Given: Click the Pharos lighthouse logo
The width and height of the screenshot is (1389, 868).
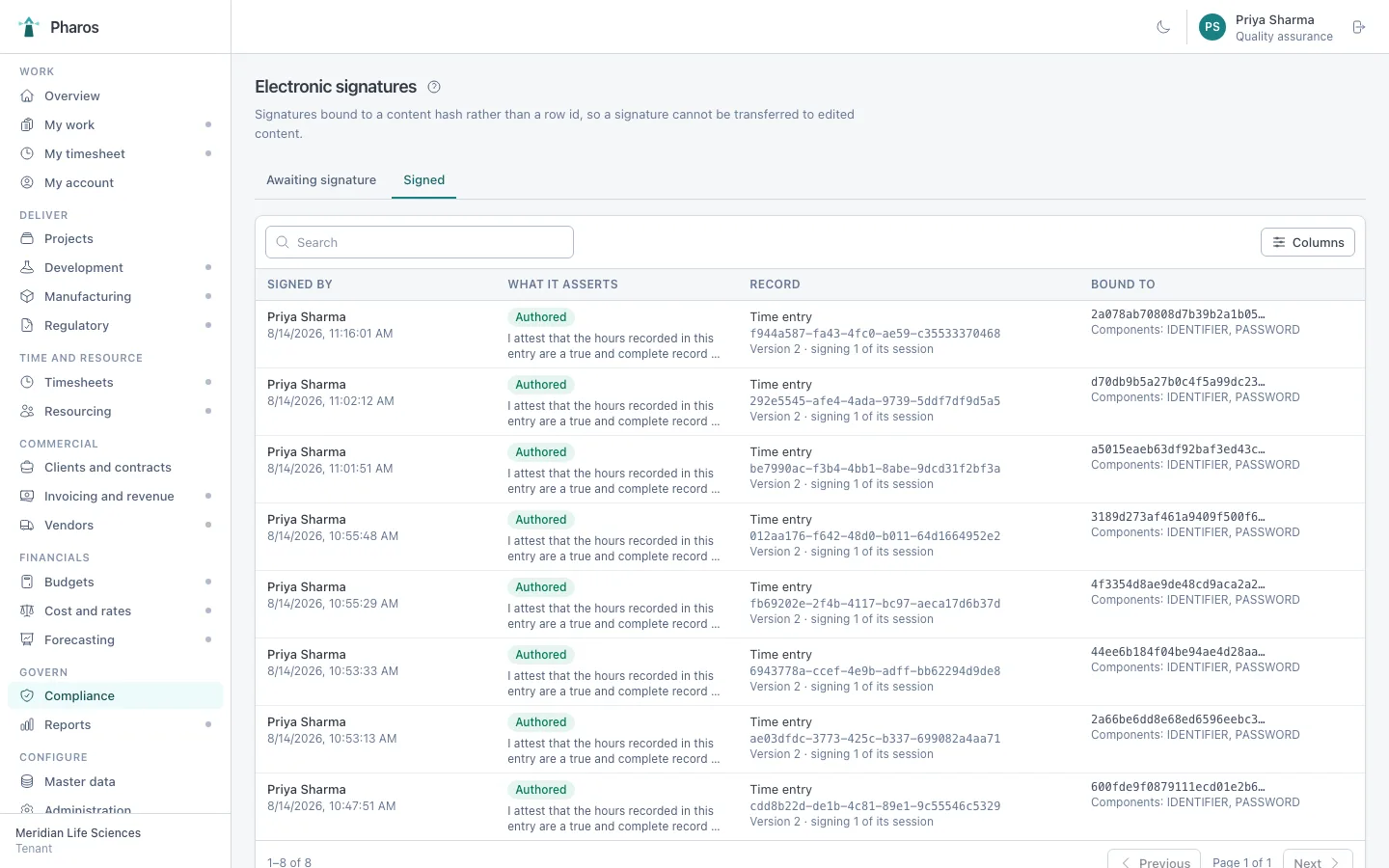Looking at the screenshot, I should pos(29,27).
